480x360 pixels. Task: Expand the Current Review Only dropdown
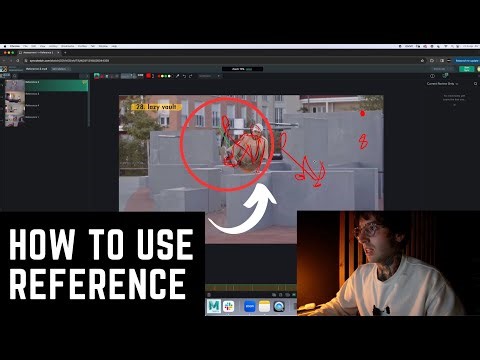point(442,84)
